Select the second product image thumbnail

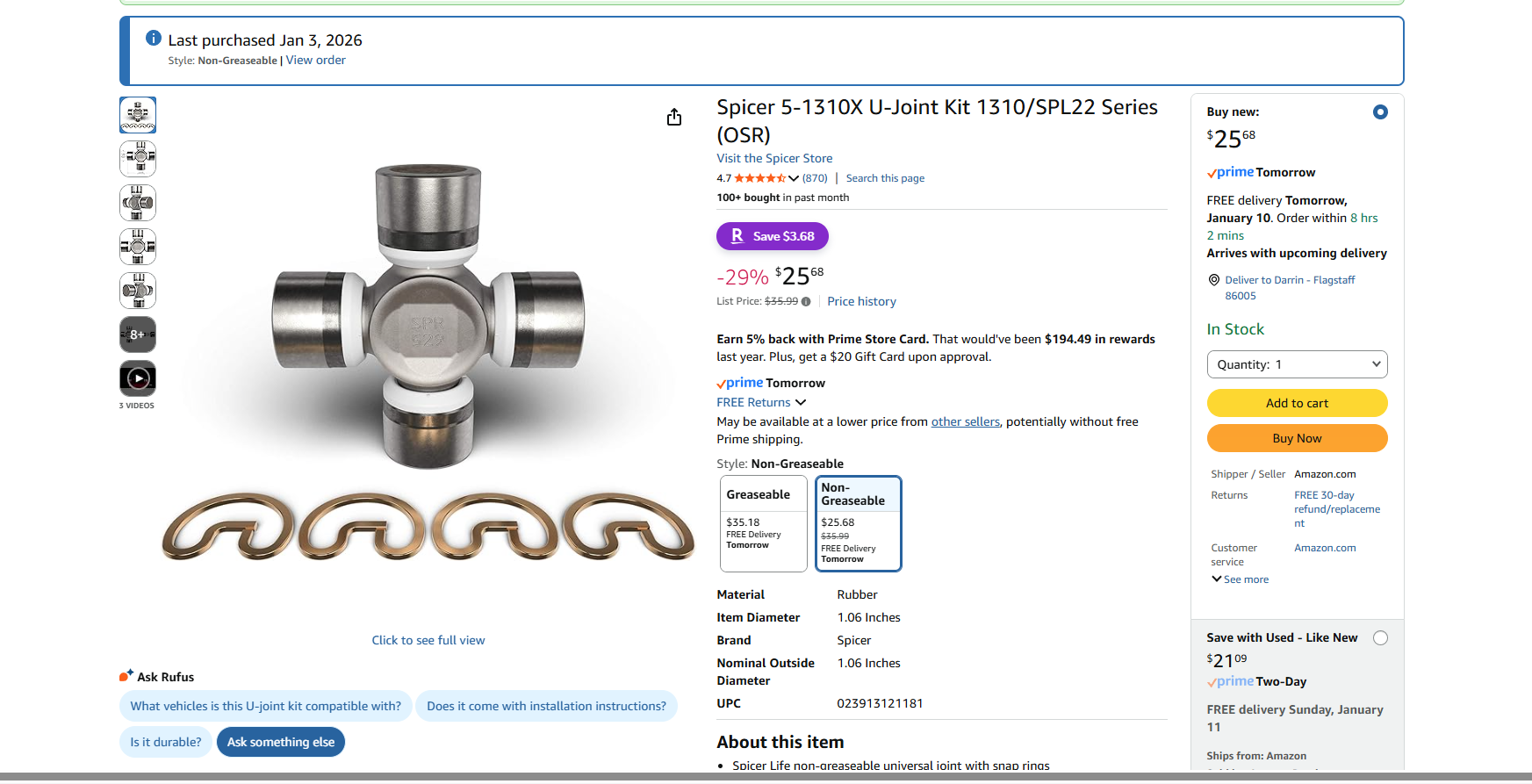(138, 159)
